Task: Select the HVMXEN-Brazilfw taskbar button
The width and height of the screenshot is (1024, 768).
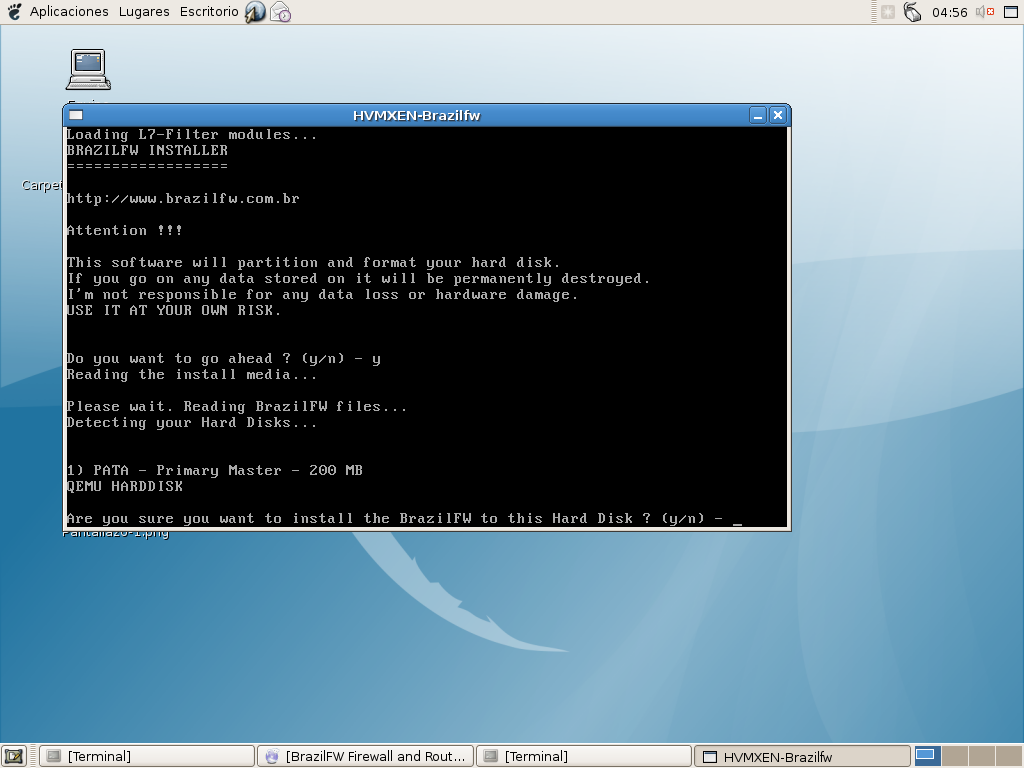Action: [x=802, y=756]
